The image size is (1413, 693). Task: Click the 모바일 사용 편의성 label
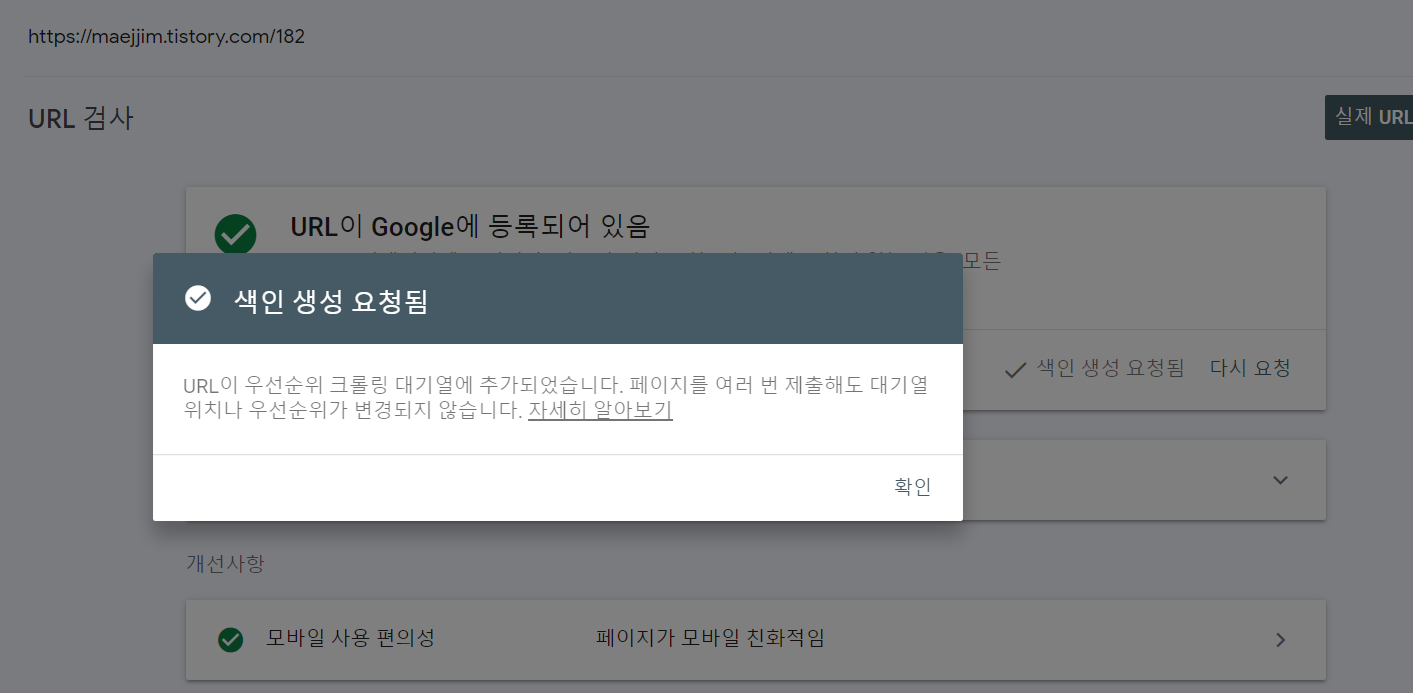click(x=350, y=638)
